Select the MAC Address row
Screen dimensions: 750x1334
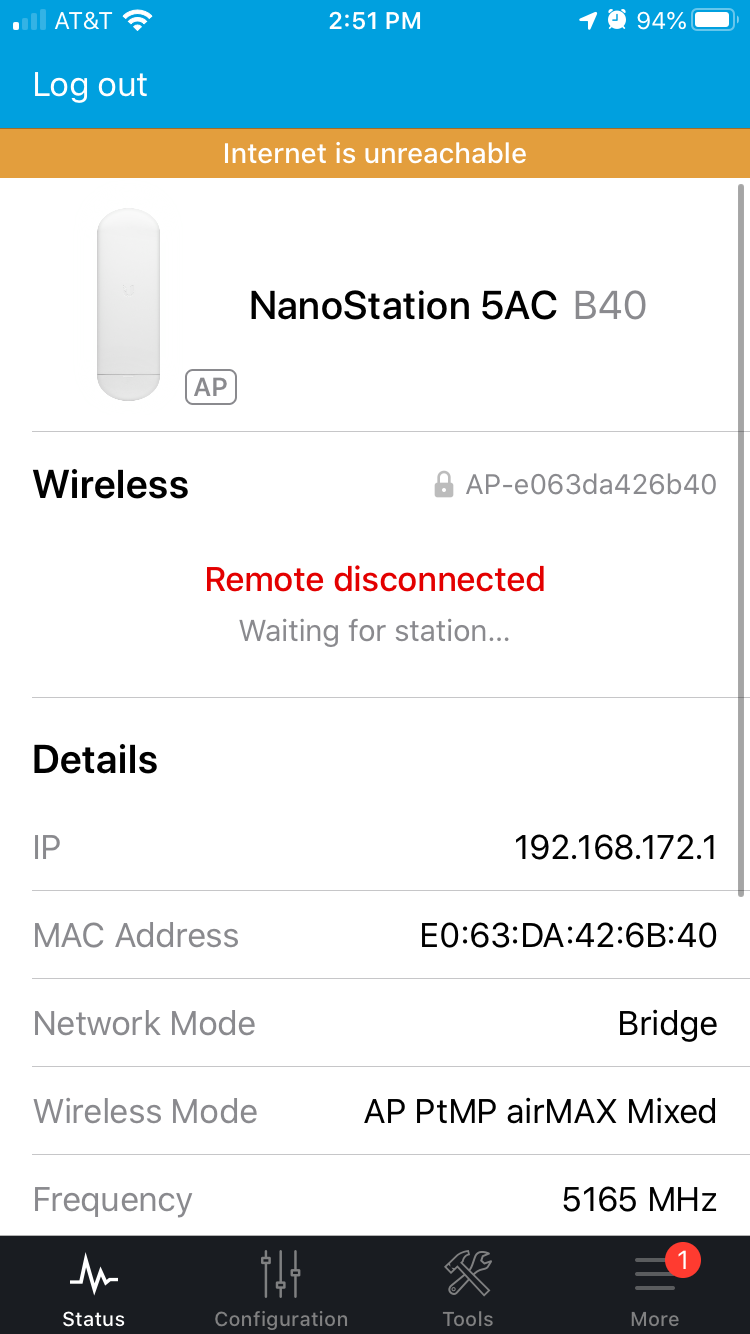coord(375,936)
